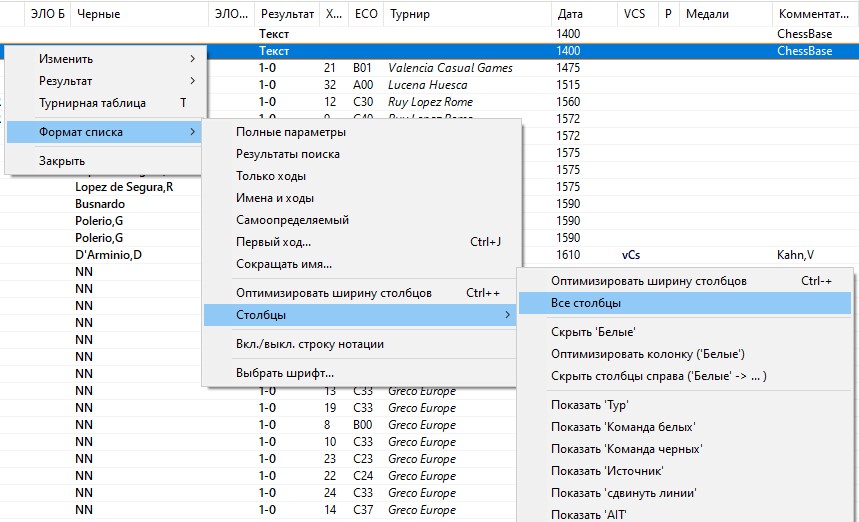
Task: Select Турнирная таблица menu entry
Action: click(x=106, y=103)
